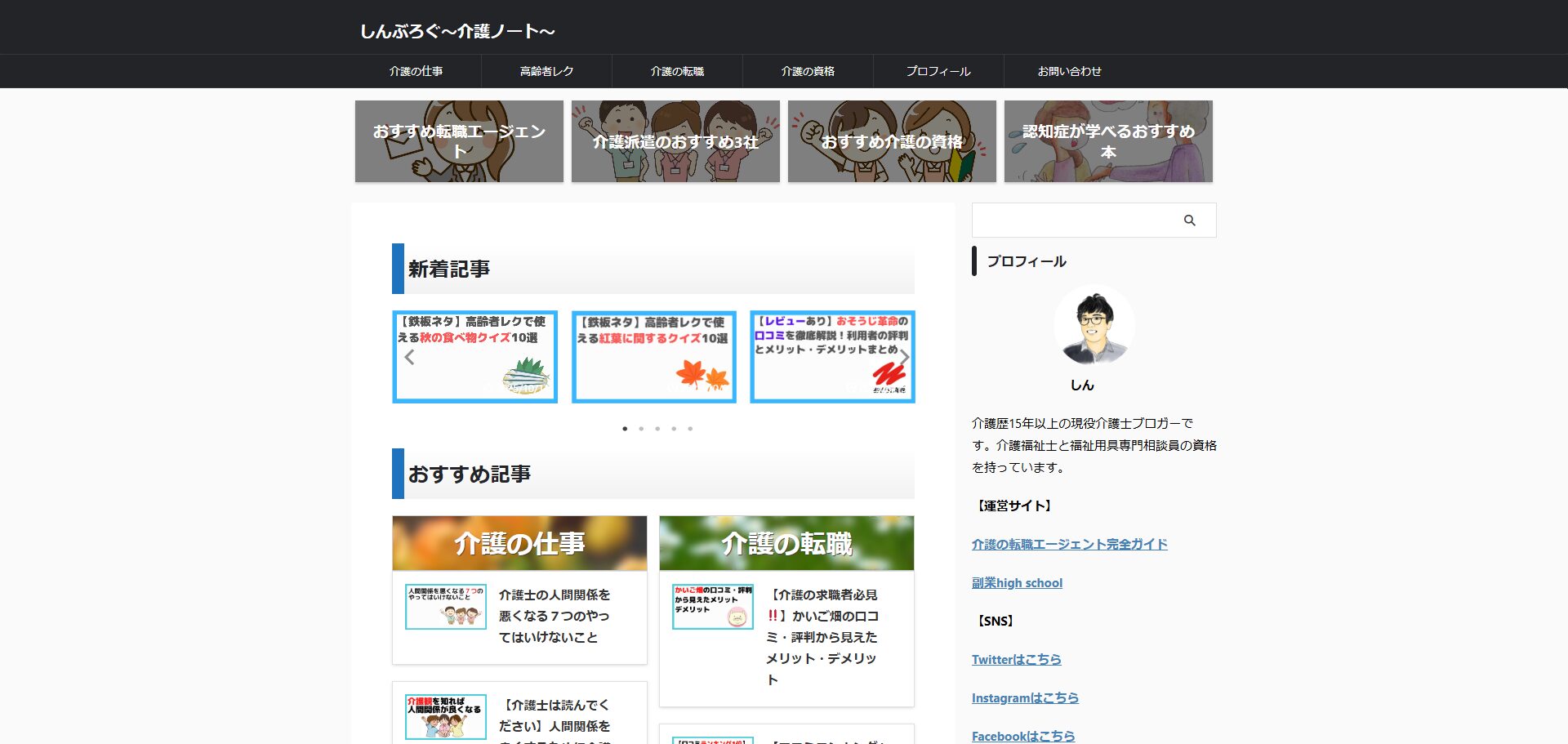Select the third carousel pagination dot
The width and height of the screenshot is (1568, 744).
pos(657,429)
